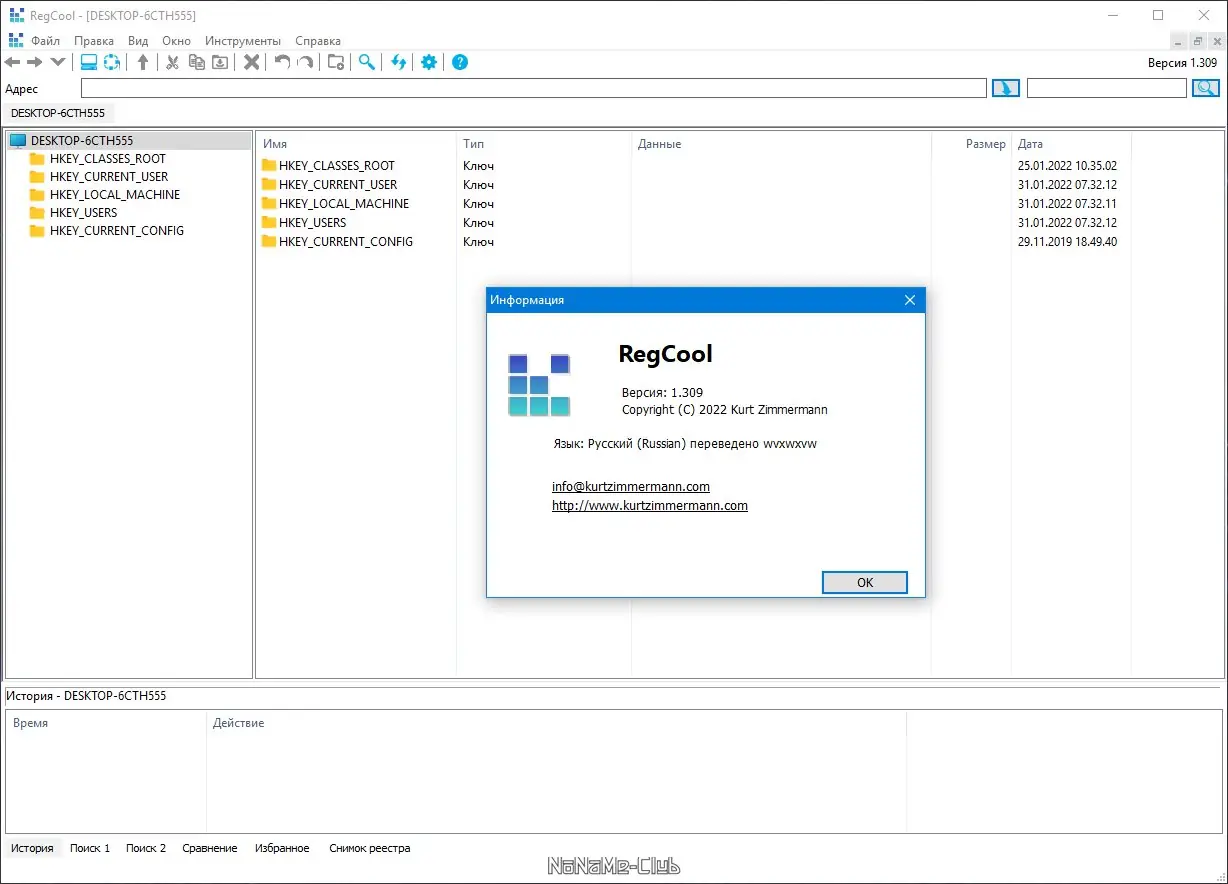The height and width of the screenshot is (884, 1228).
Task: Click the New Key folder icon
Action: (x=336, y=62)
